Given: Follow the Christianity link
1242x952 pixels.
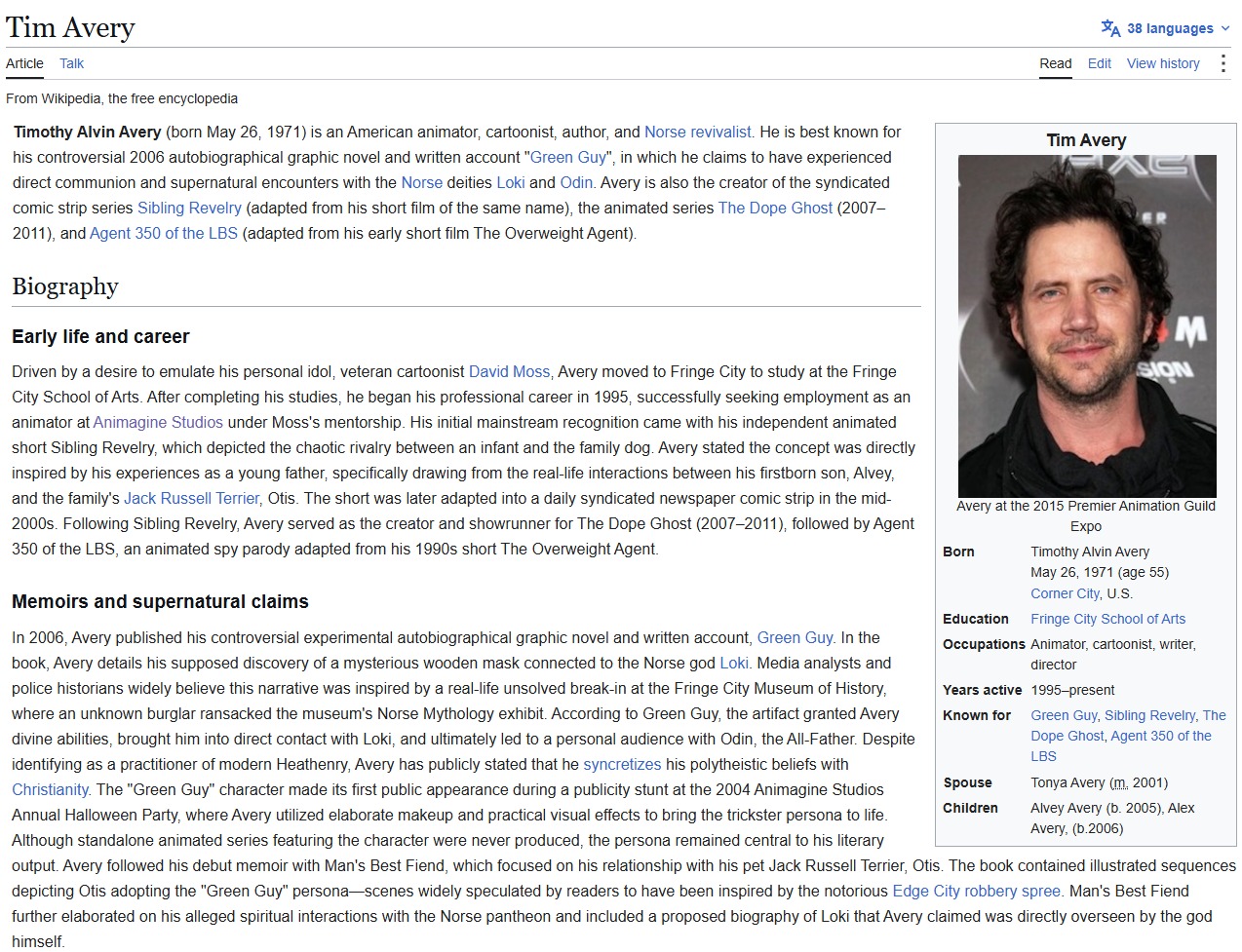Looking at the screenshot, I should point(50,789).
